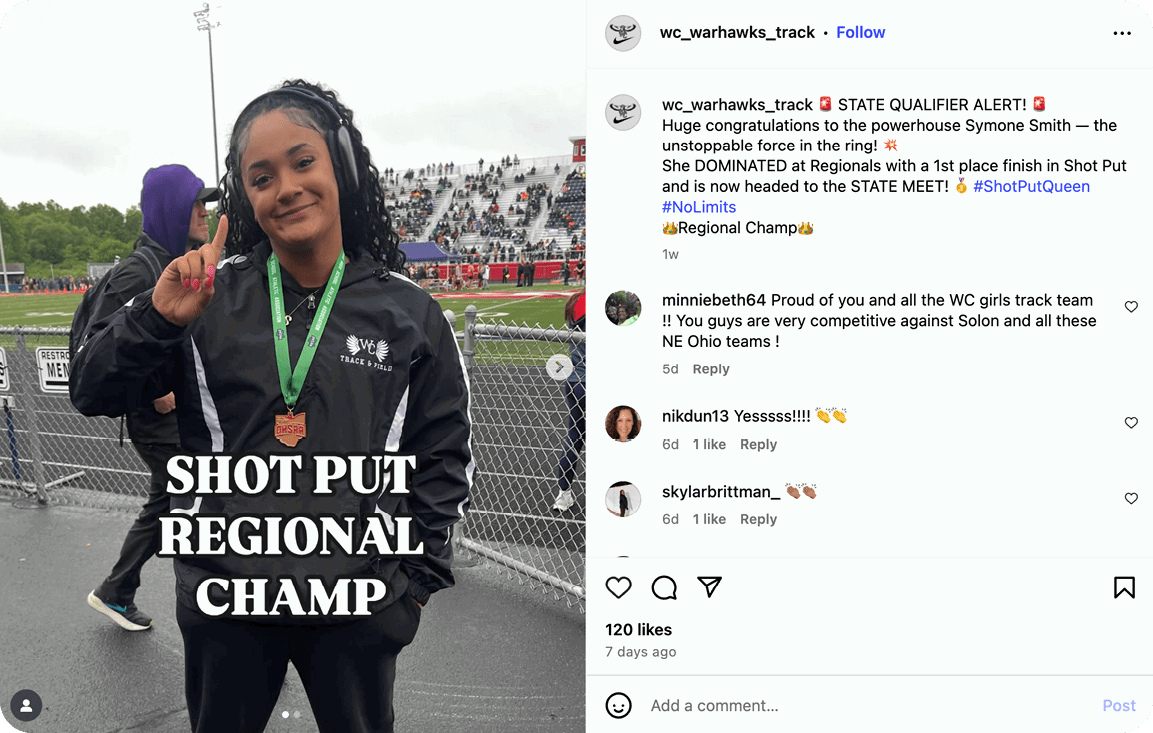Follow wc_warhawks_track
1153x733 pixels.
(x=860, y=32)
